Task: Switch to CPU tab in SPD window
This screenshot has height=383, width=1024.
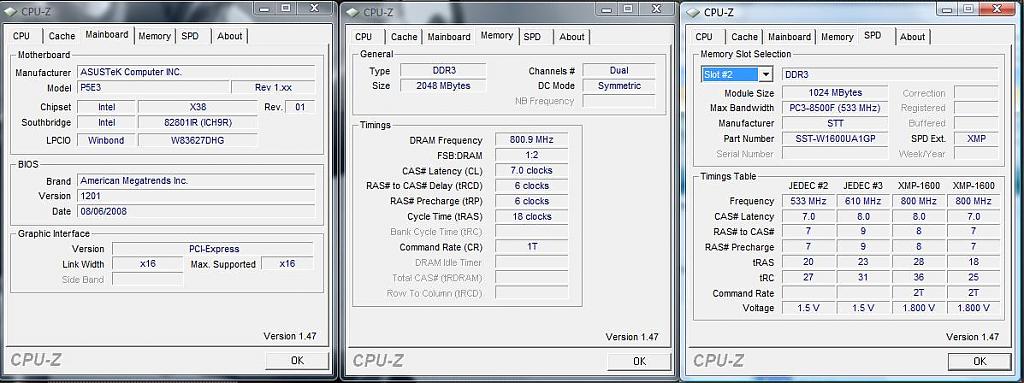Action: click(704, 37)
